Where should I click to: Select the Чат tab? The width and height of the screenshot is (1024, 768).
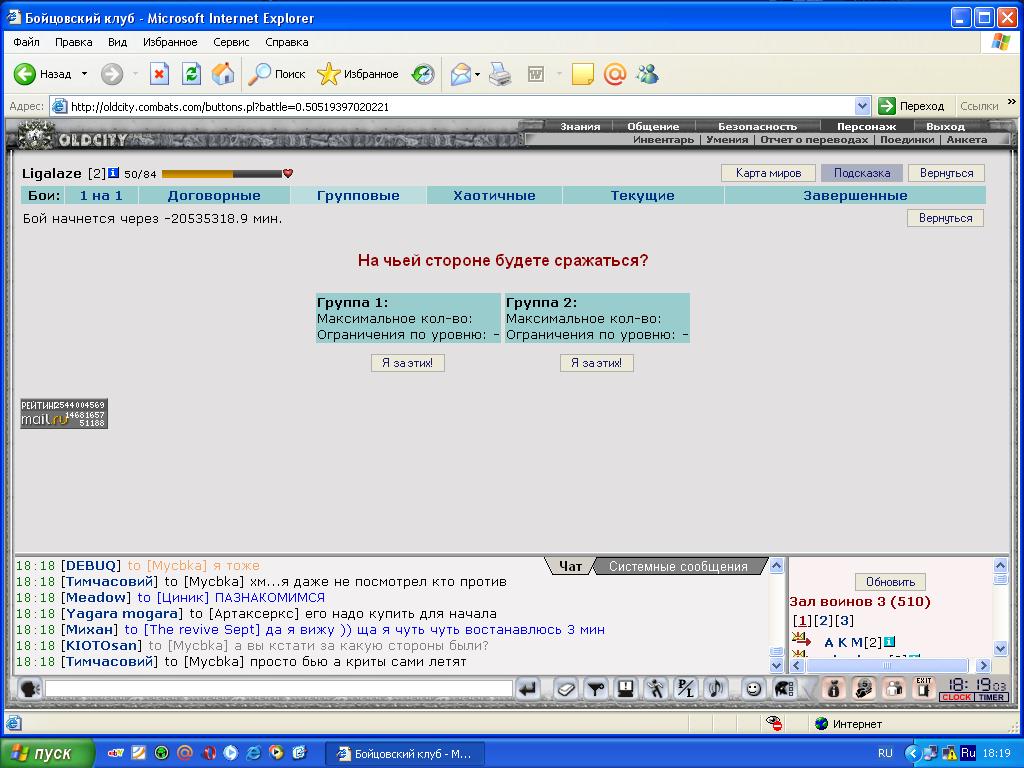[570, 566]
